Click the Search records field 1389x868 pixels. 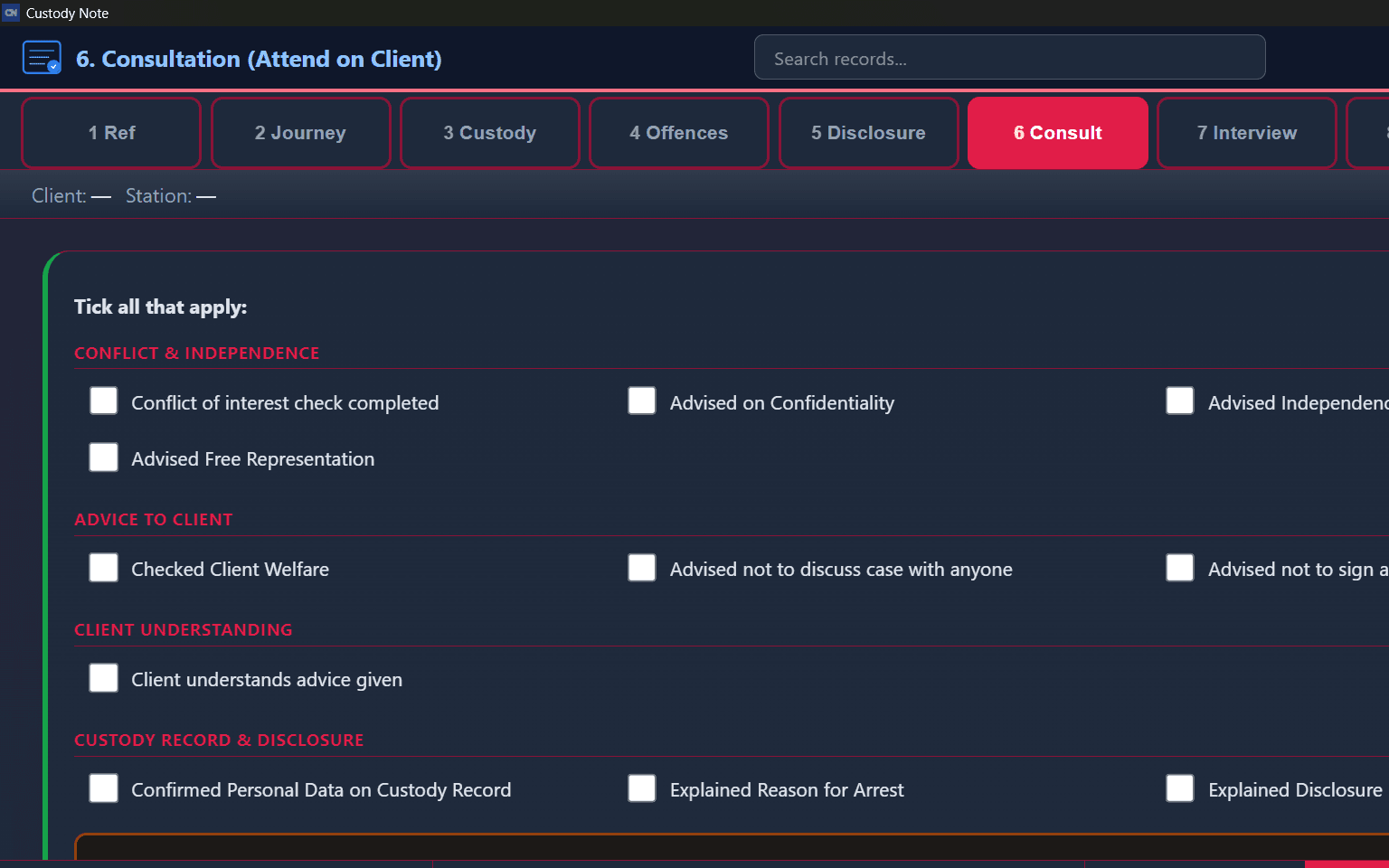1009,58
